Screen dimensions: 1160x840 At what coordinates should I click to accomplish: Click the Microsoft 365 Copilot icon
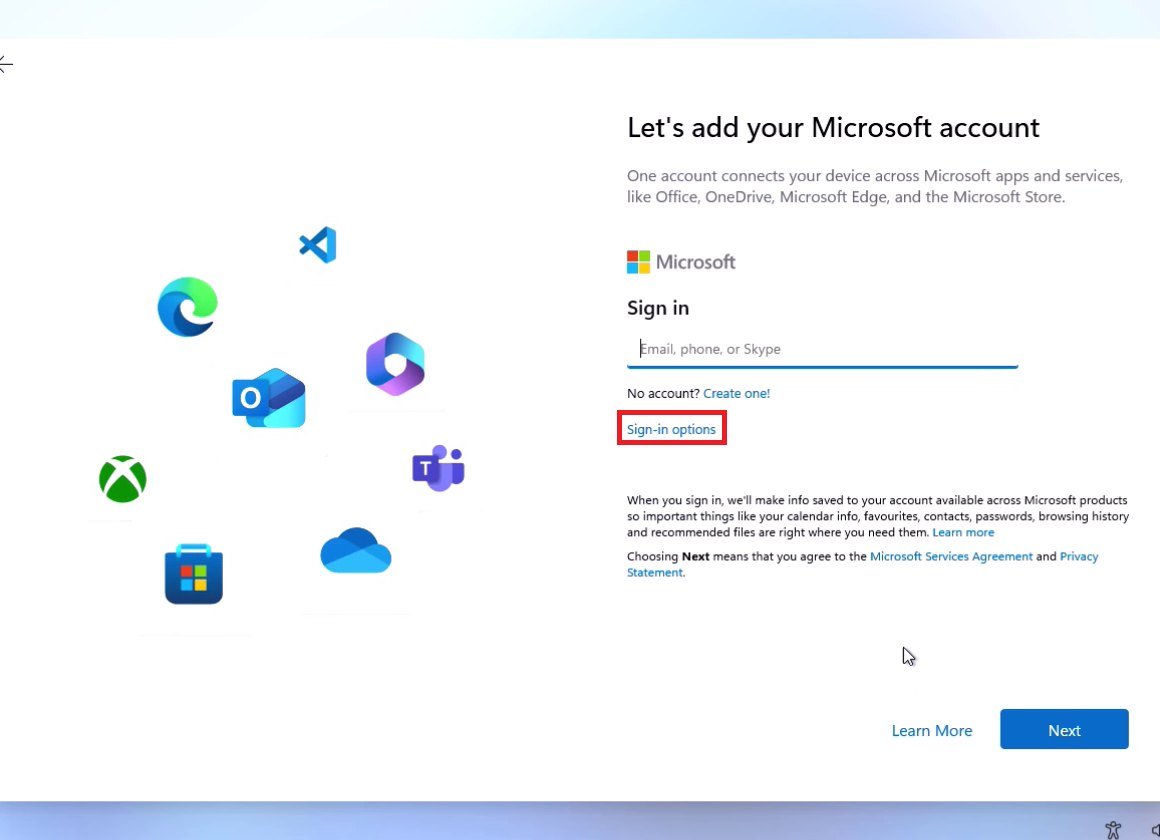pyautogui.click(x=395, y=364)
